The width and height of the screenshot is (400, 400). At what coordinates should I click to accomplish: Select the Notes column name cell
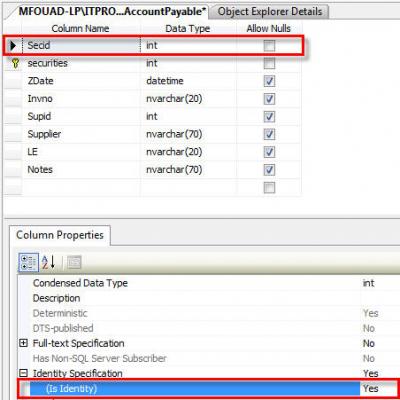tap(82, 170)
